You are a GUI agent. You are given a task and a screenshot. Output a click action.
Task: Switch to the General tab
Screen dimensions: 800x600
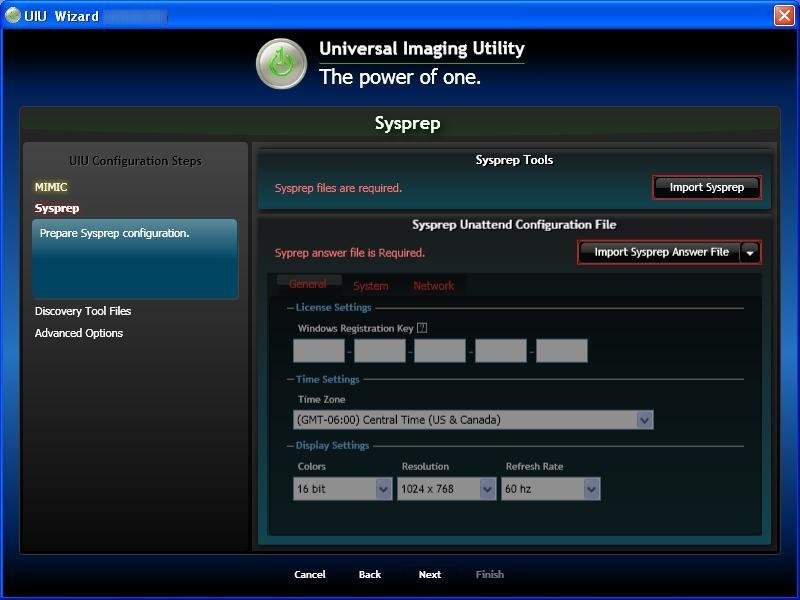click(308, 284)
